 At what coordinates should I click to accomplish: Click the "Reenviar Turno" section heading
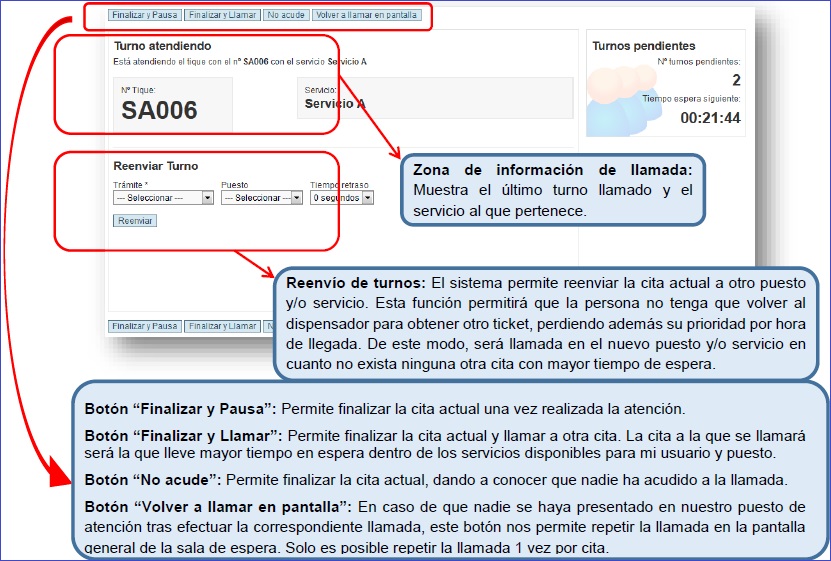tap(156, 166)
